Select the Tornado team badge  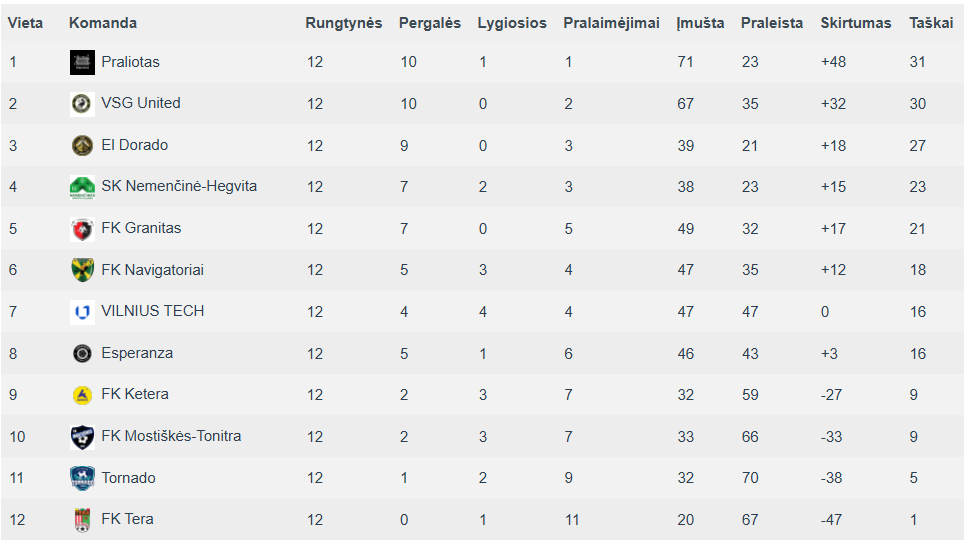(x=82, y=478)
